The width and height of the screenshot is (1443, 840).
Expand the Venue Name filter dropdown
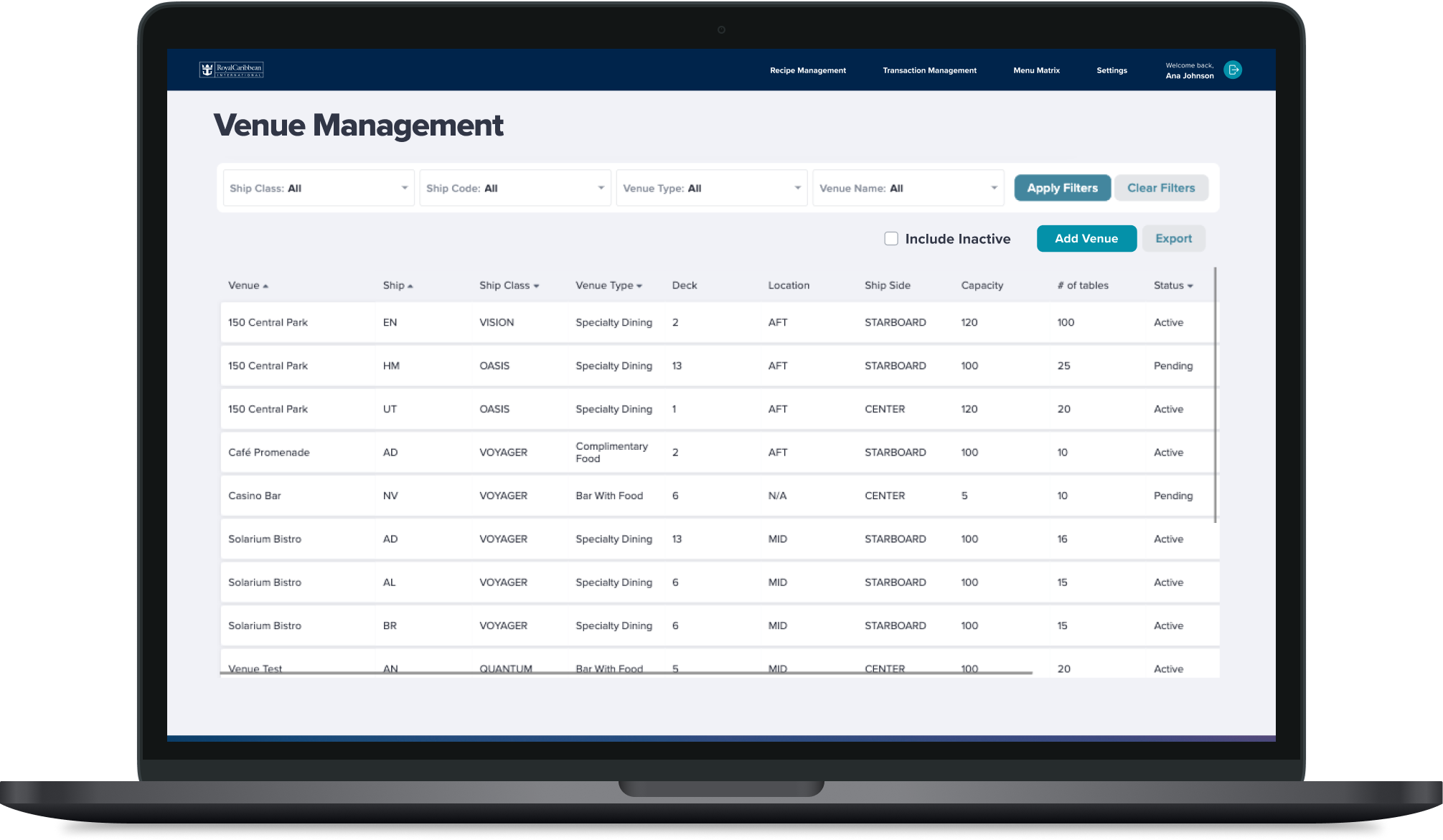click(x=908, y=188)
